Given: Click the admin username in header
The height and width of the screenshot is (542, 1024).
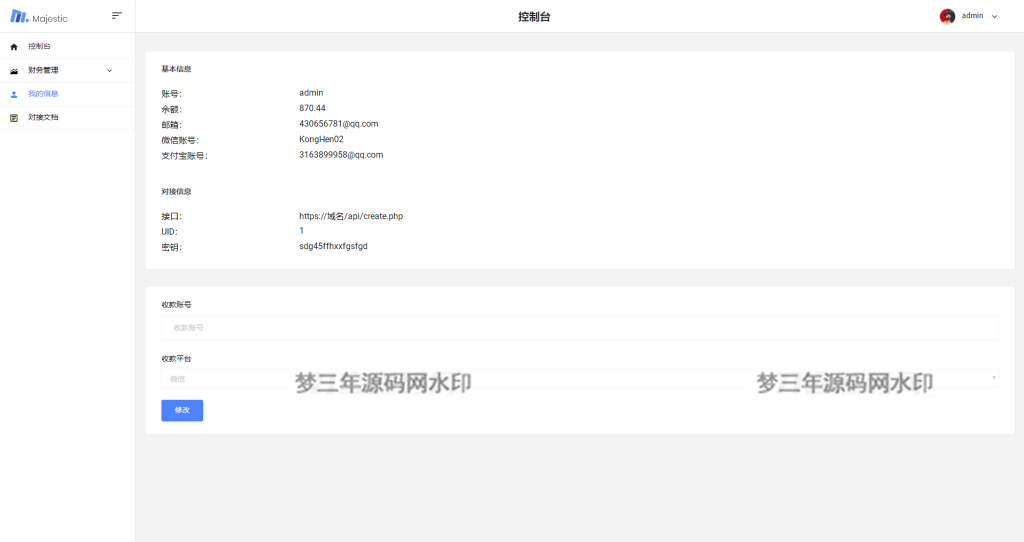Looking at the screenshot, I should [x=972, y=16].
